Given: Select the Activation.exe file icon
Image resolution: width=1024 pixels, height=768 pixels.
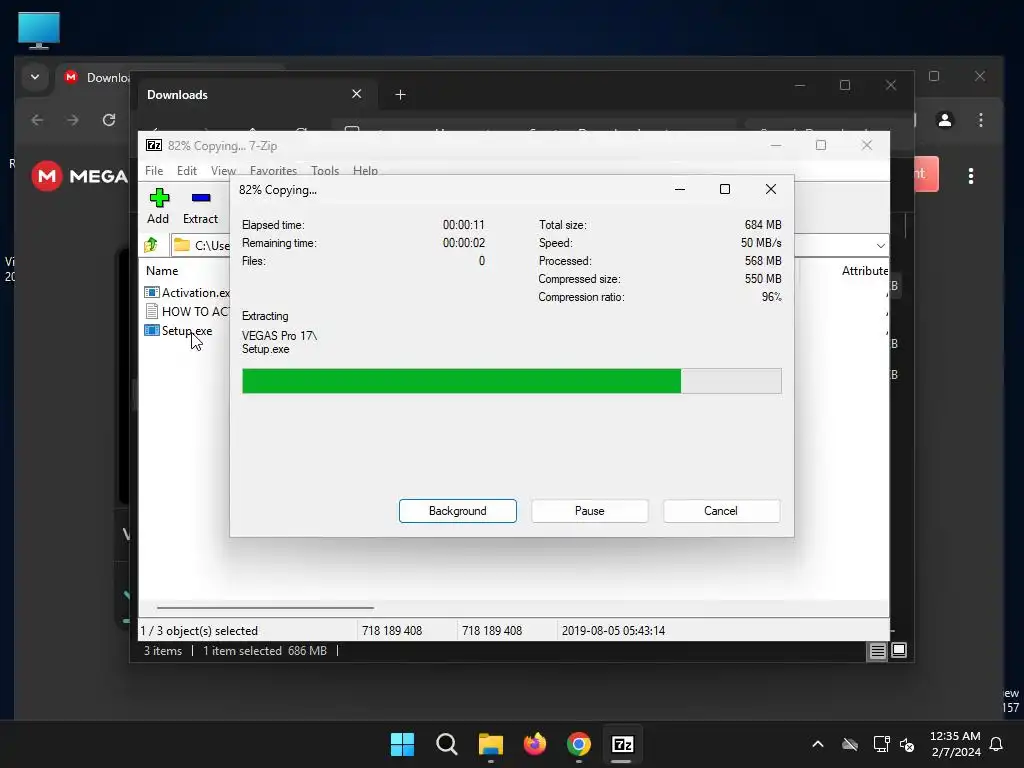Looking at the screenshot, I should point(152,293).
